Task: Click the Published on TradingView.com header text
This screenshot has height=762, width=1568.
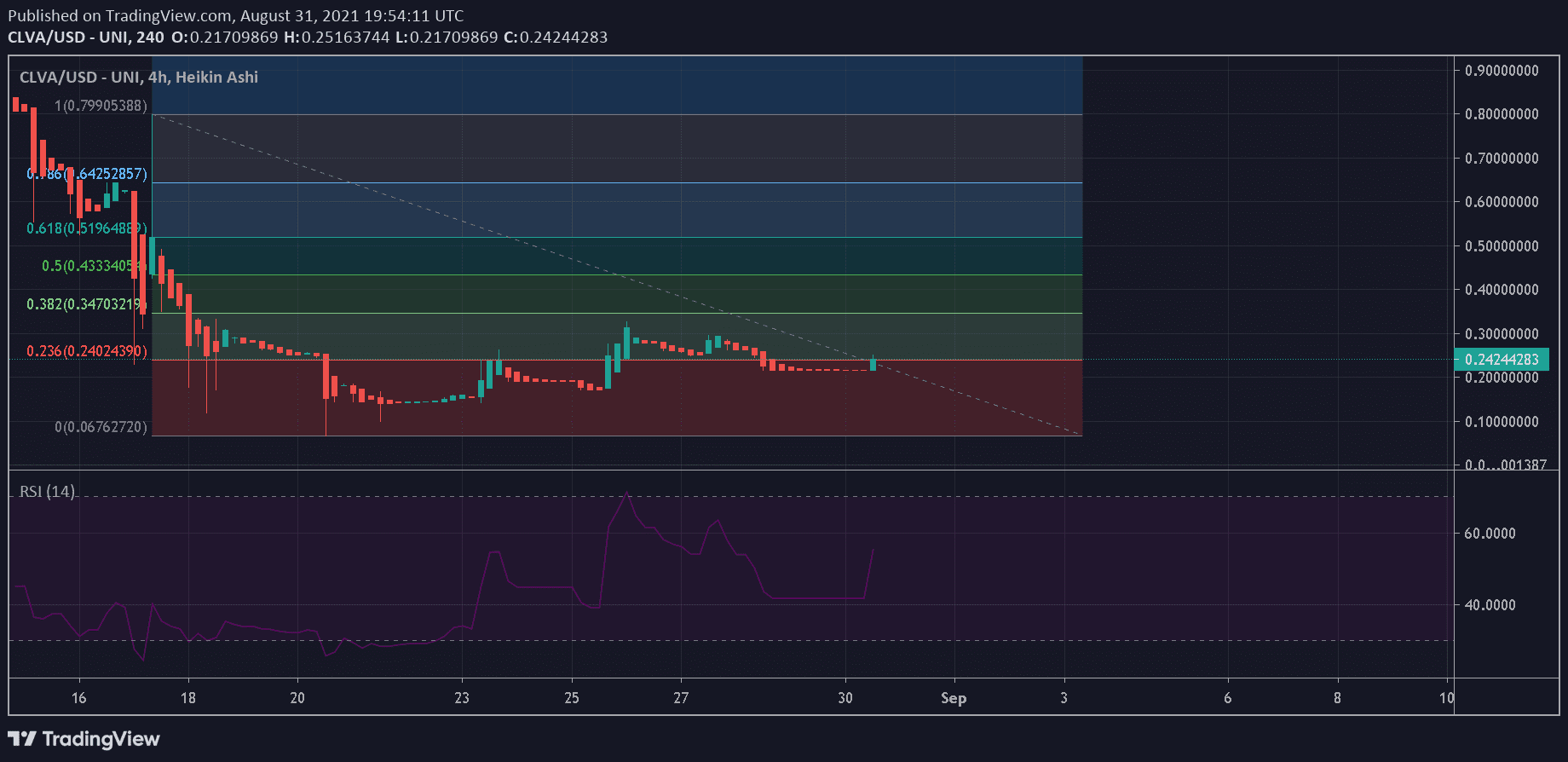Action: [235, 15]
